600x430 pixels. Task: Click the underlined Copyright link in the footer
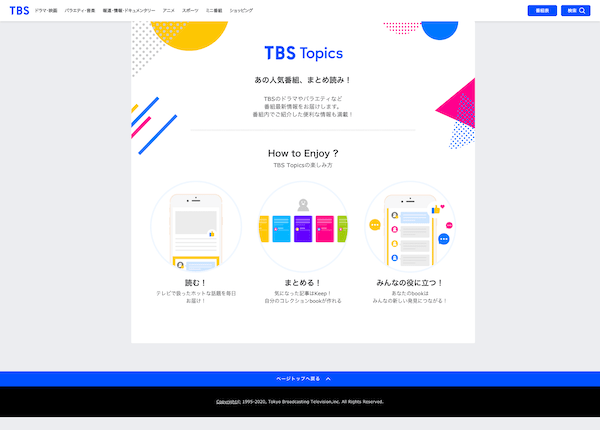pyautogui.click(x=228, y=402)
